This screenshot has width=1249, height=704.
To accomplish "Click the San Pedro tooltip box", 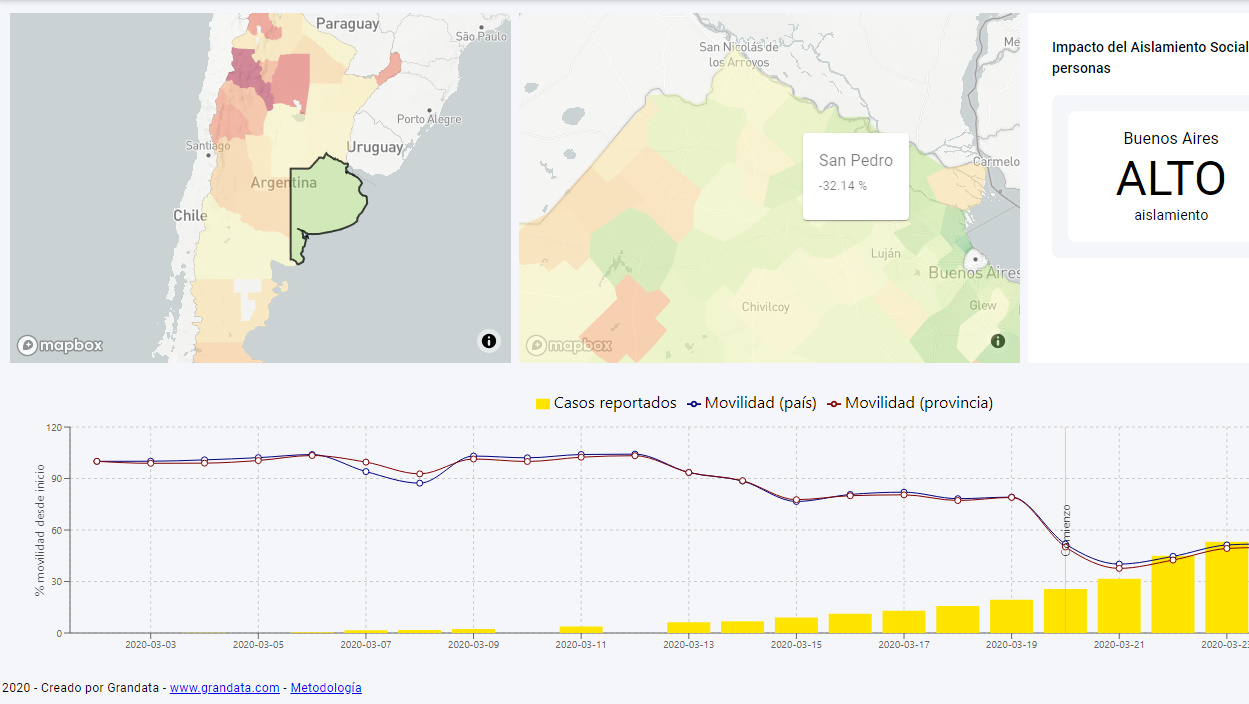I will pos(855,176).
